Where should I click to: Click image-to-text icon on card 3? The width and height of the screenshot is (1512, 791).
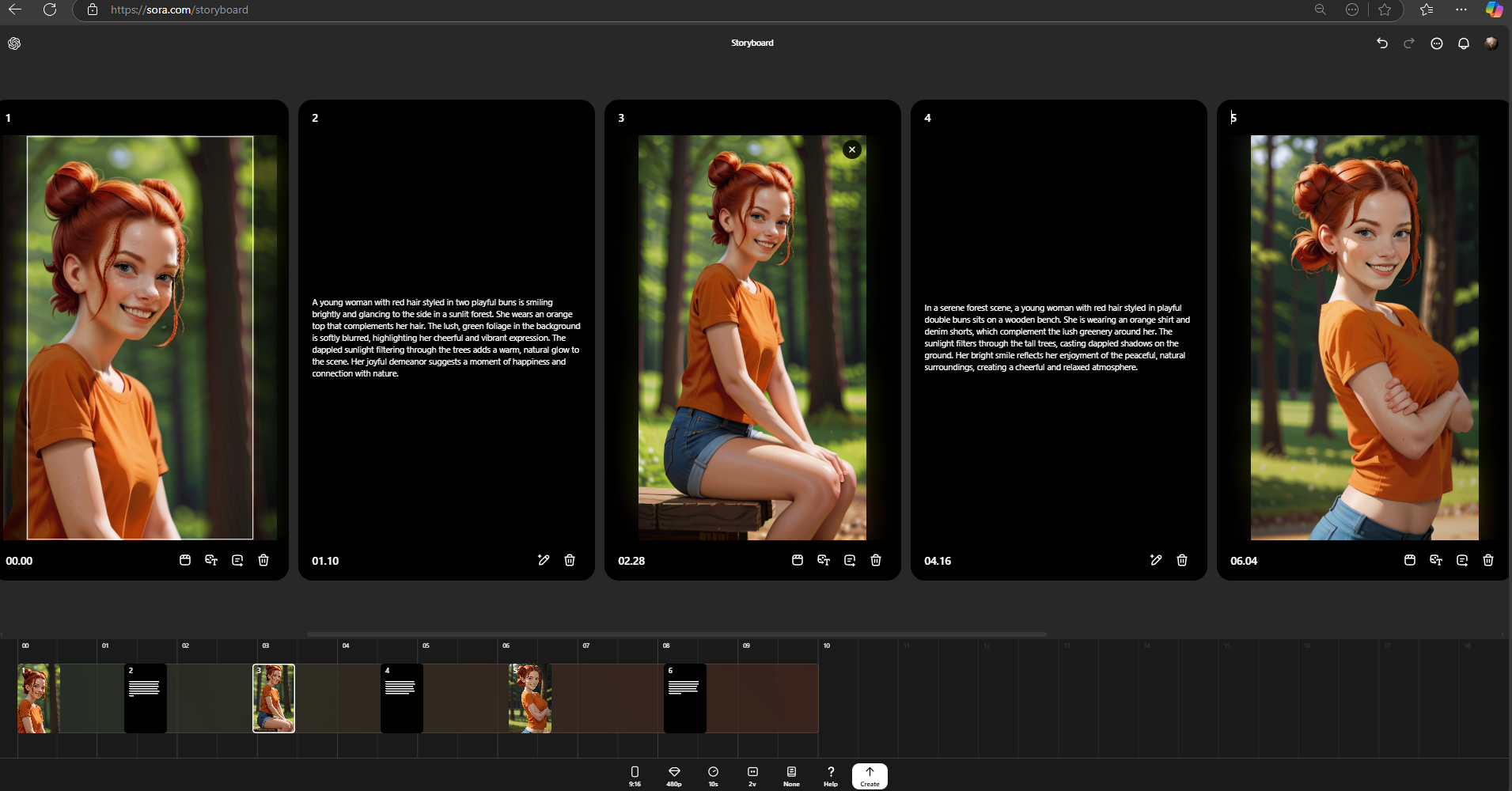(x=824, y=560)
